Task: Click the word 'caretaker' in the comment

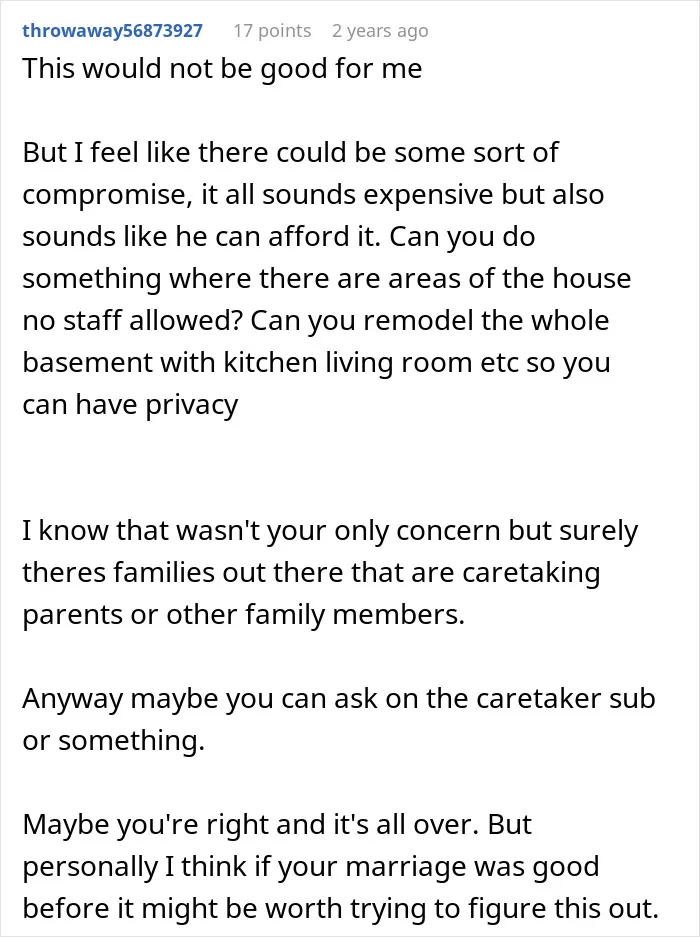Action: point(537,699)
